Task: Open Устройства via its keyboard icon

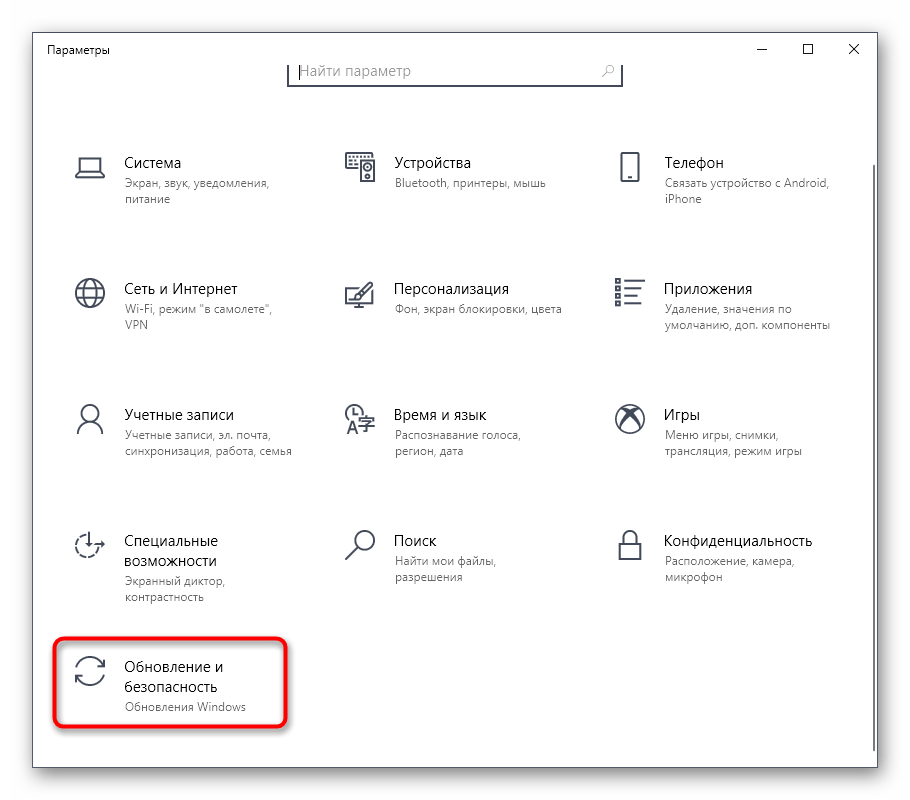Action: pos(359,167)
